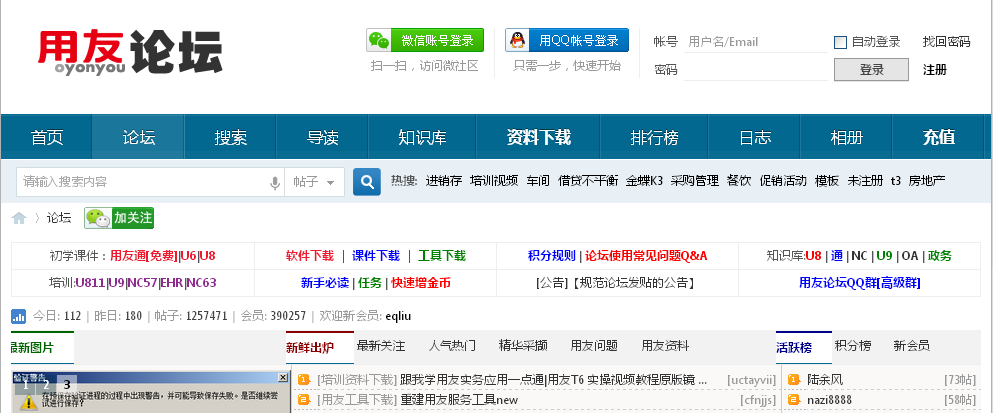Select the 用友问题 tab

(594, 346)
